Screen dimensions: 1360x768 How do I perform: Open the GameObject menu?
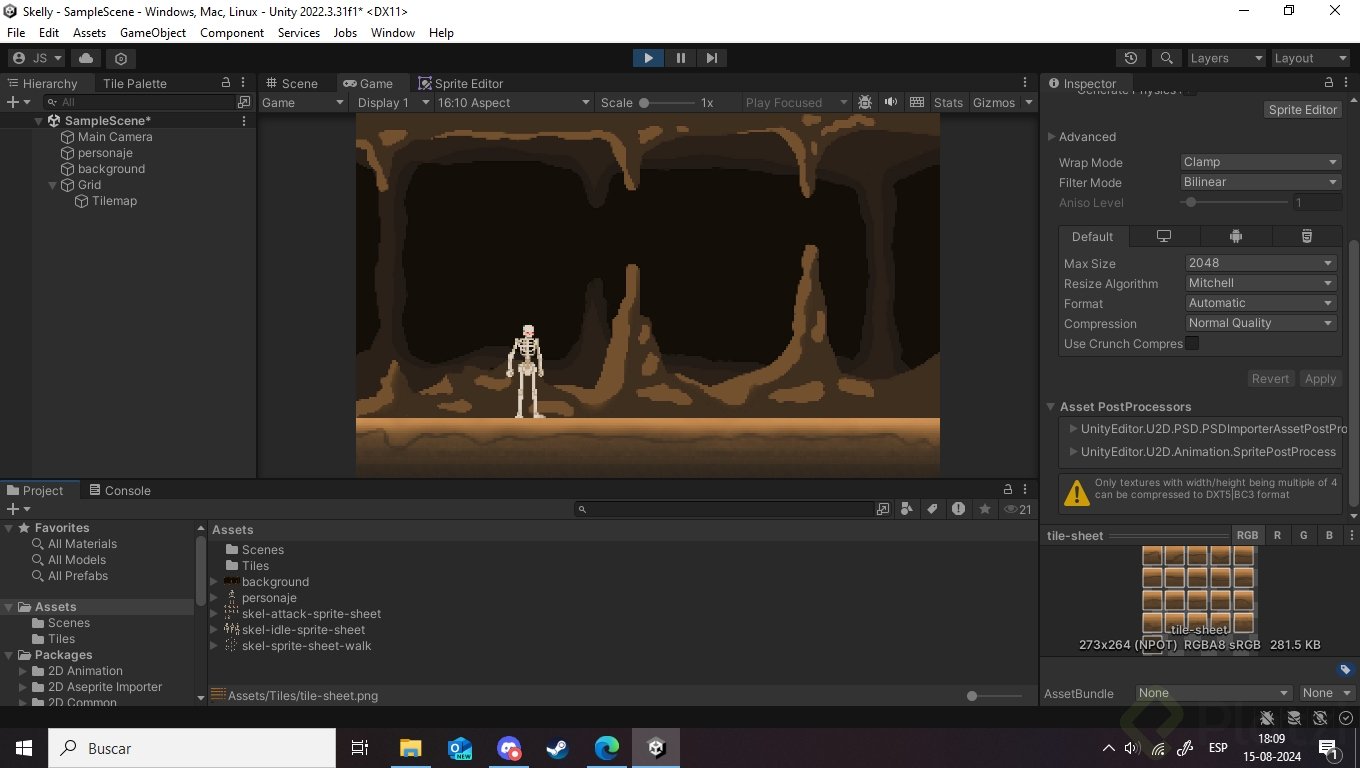pos(153,32)
